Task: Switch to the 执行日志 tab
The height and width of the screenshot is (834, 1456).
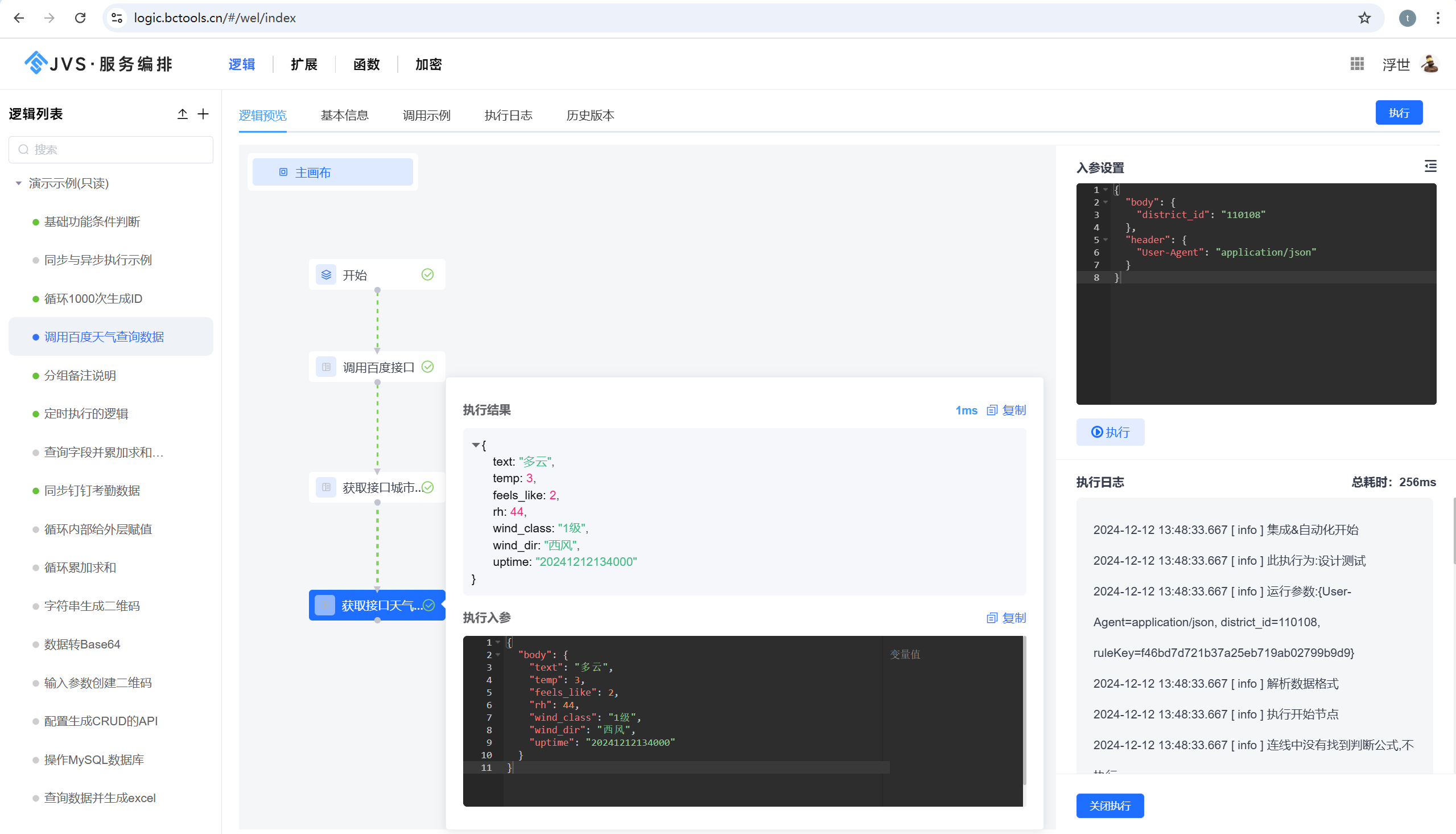Action: point(508,115)
